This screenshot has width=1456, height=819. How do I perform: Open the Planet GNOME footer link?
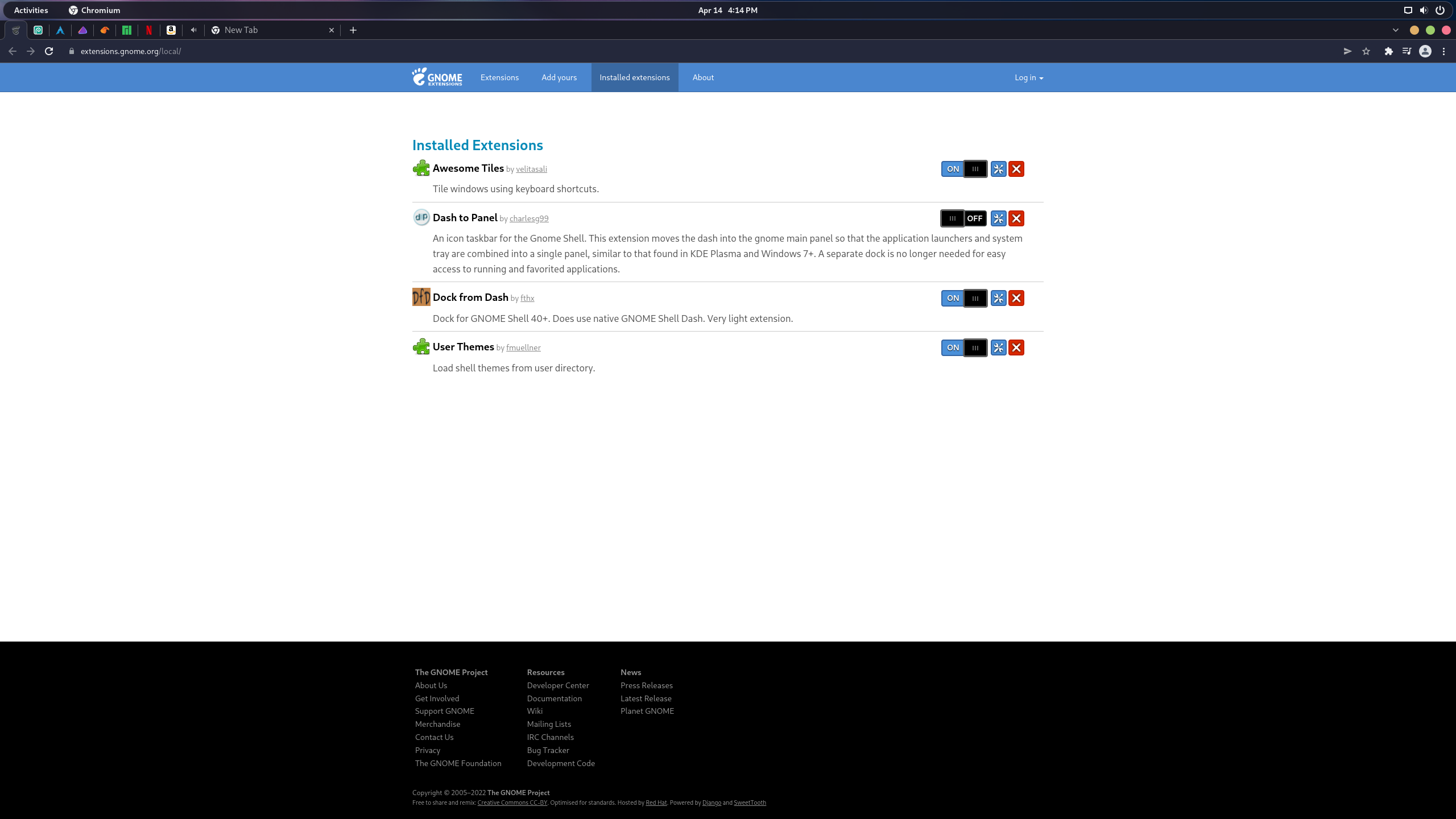tap(647, 711)
